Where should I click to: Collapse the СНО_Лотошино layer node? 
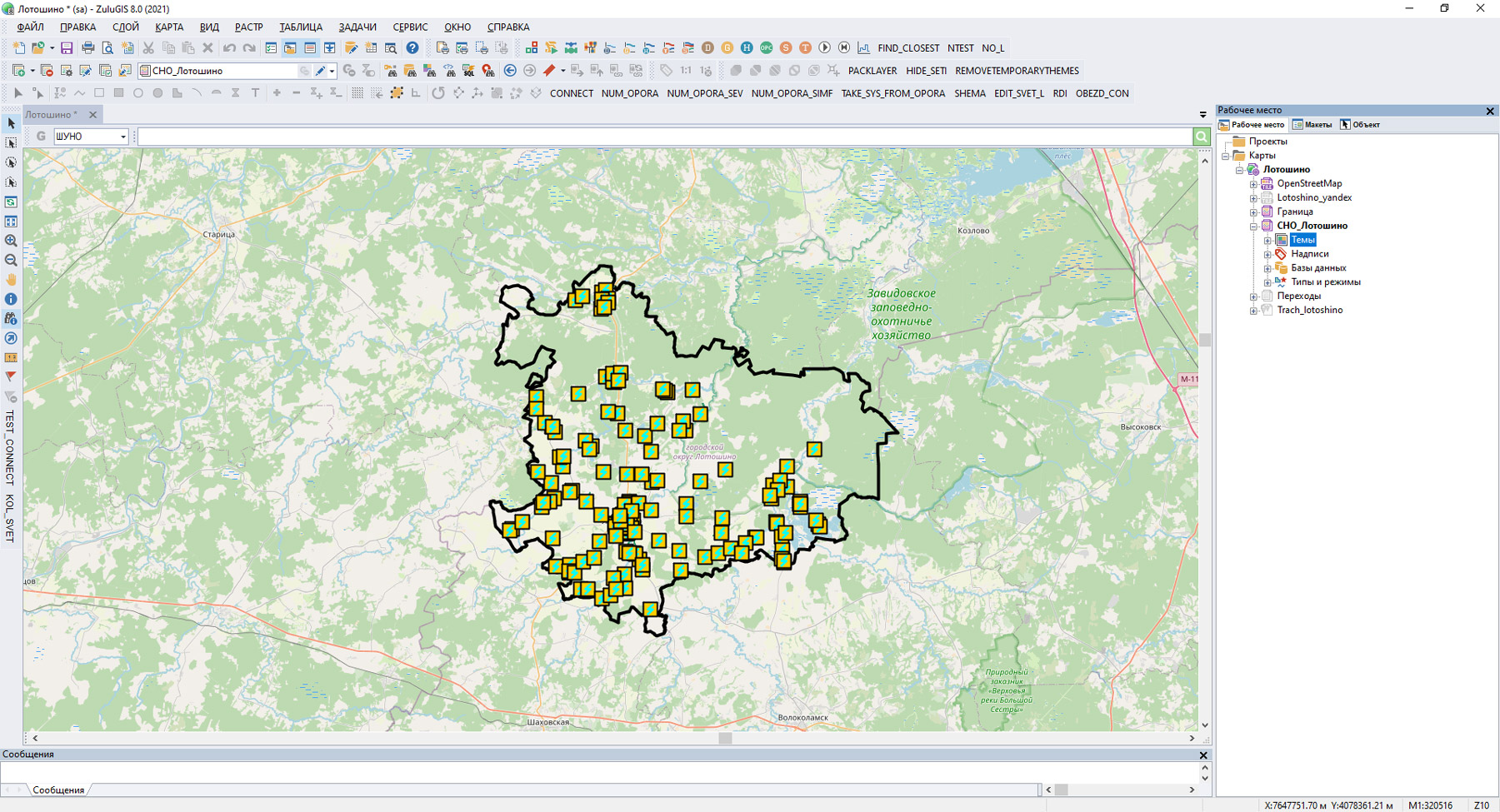(x=1253, y=226)
